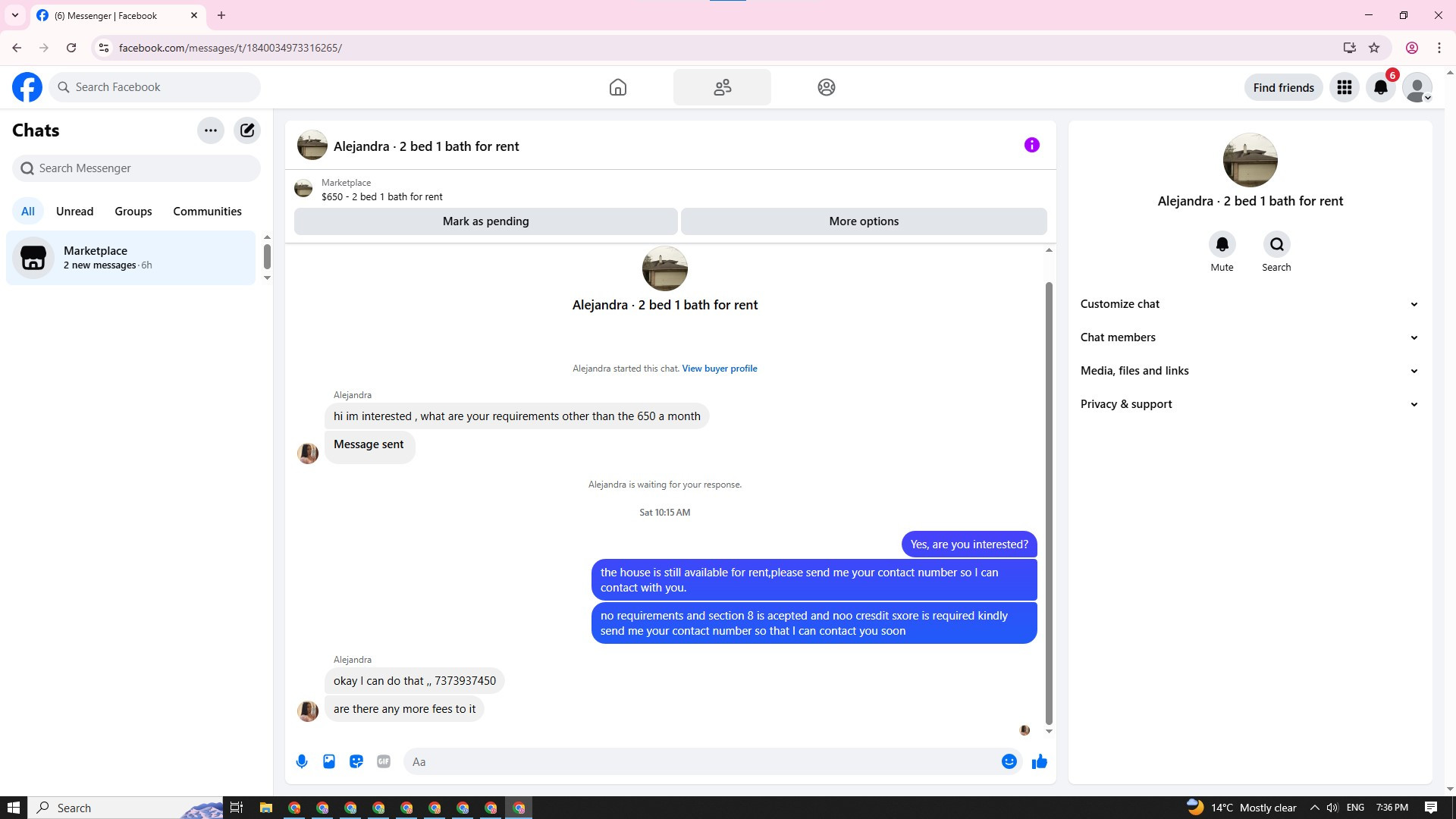1456x819 pixels.
Task: Expand Chat members section
Action: coord(1249,337)
